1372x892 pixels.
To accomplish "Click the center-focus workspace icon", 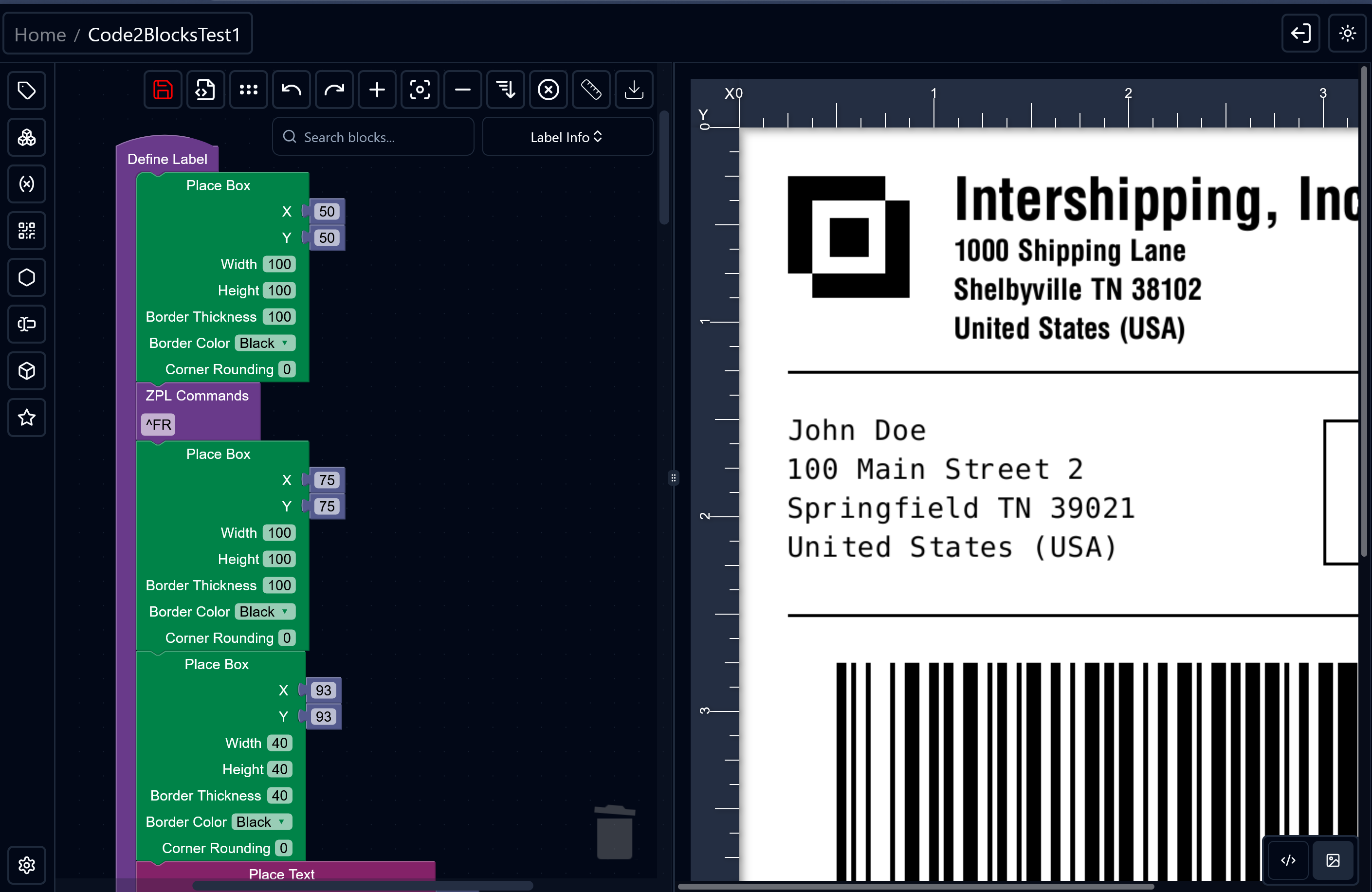I will point(420,90).
